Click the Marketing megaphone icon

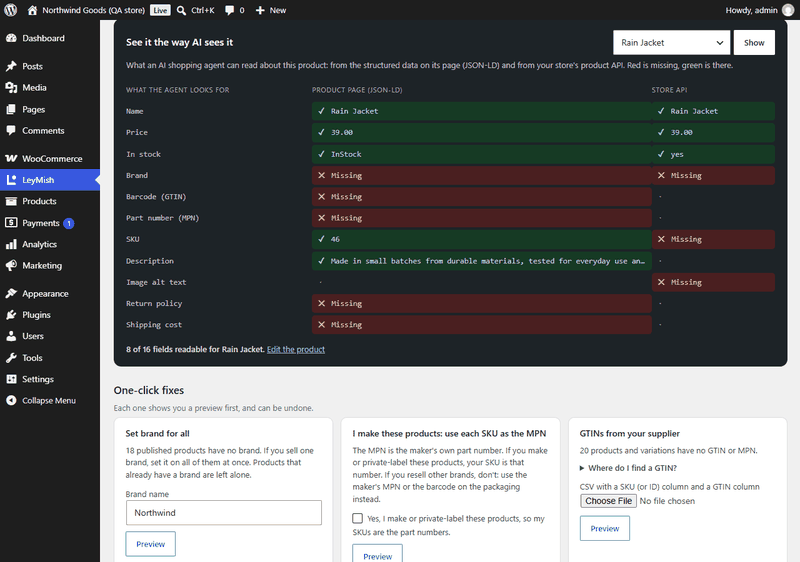tap(11, 266)
